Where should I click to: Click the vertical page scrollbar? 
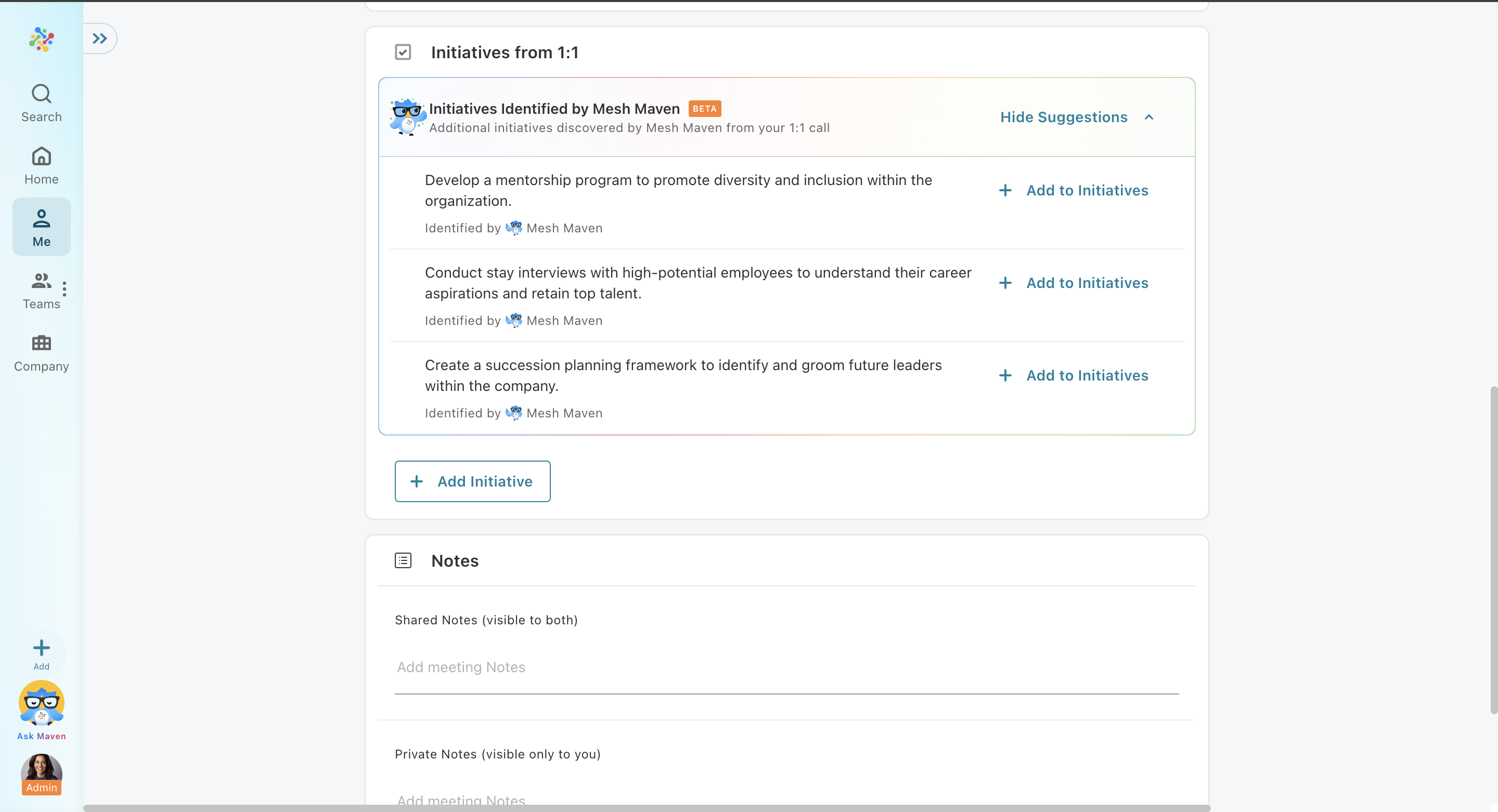click(1493, 549)
